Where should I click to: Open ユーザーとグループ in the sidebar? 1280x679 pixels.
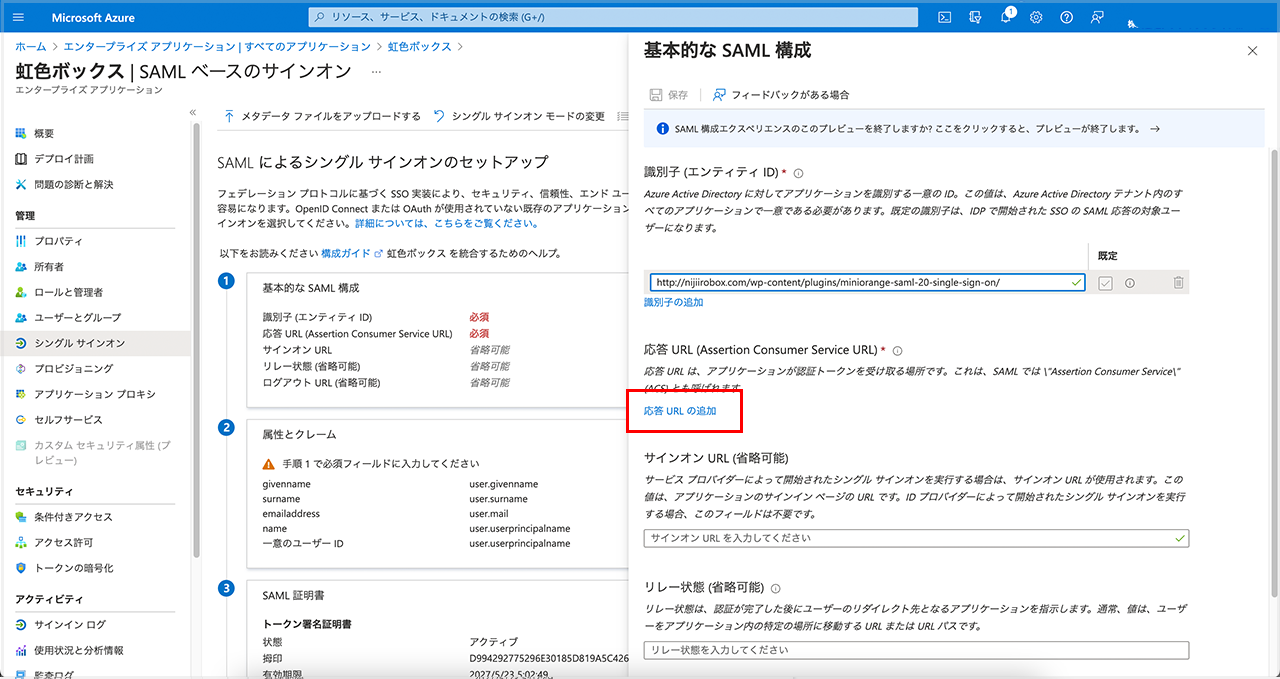pos(77,318)
